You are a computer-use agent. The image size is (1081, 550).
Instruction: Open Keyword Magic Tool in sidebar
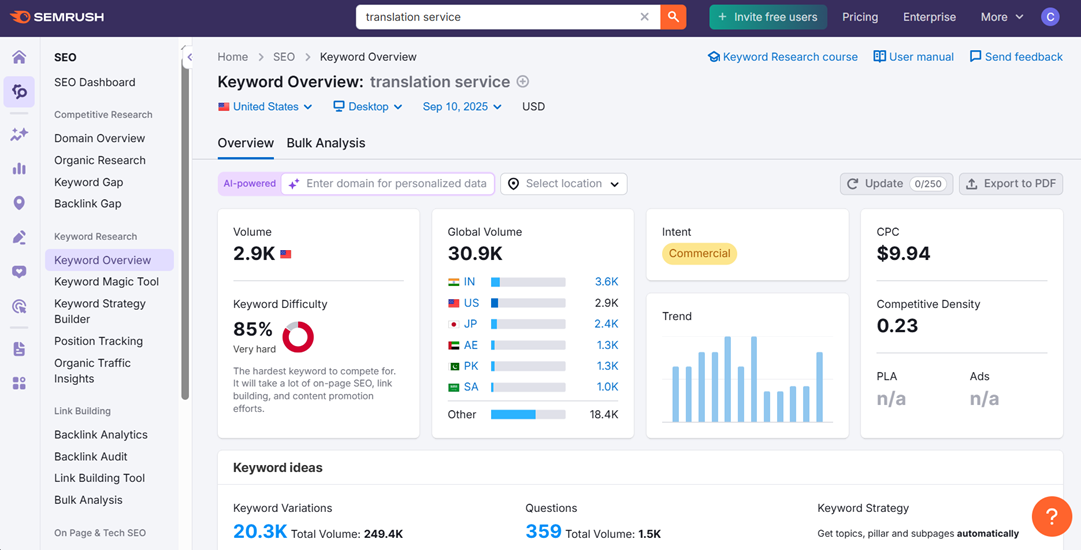[x=107, y=282]
